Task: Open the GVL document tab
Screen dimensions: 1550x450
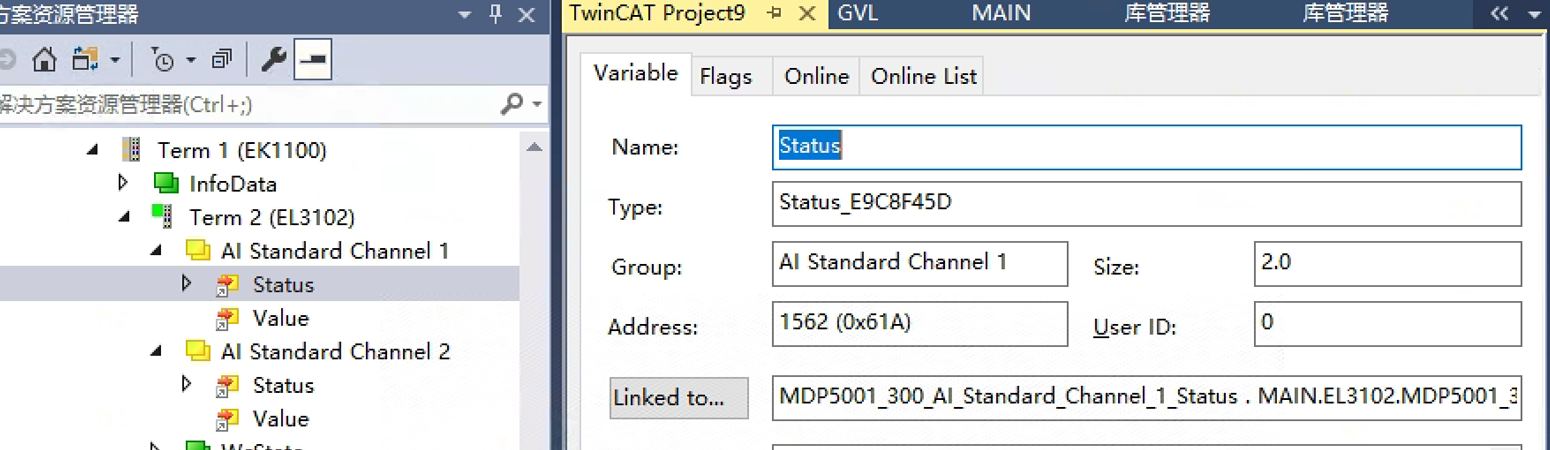Action: 857,13
